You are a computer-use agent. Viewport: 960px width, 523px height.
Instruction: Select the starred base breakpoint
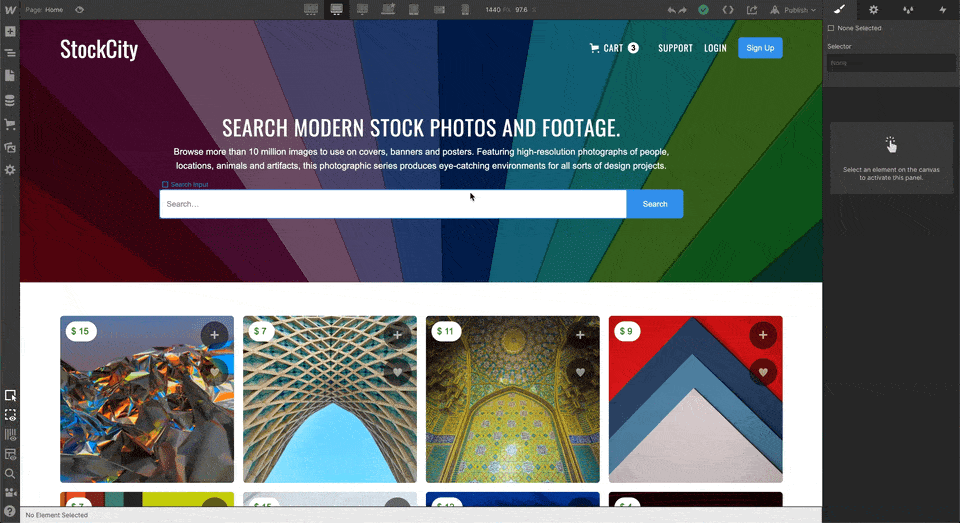388,10
